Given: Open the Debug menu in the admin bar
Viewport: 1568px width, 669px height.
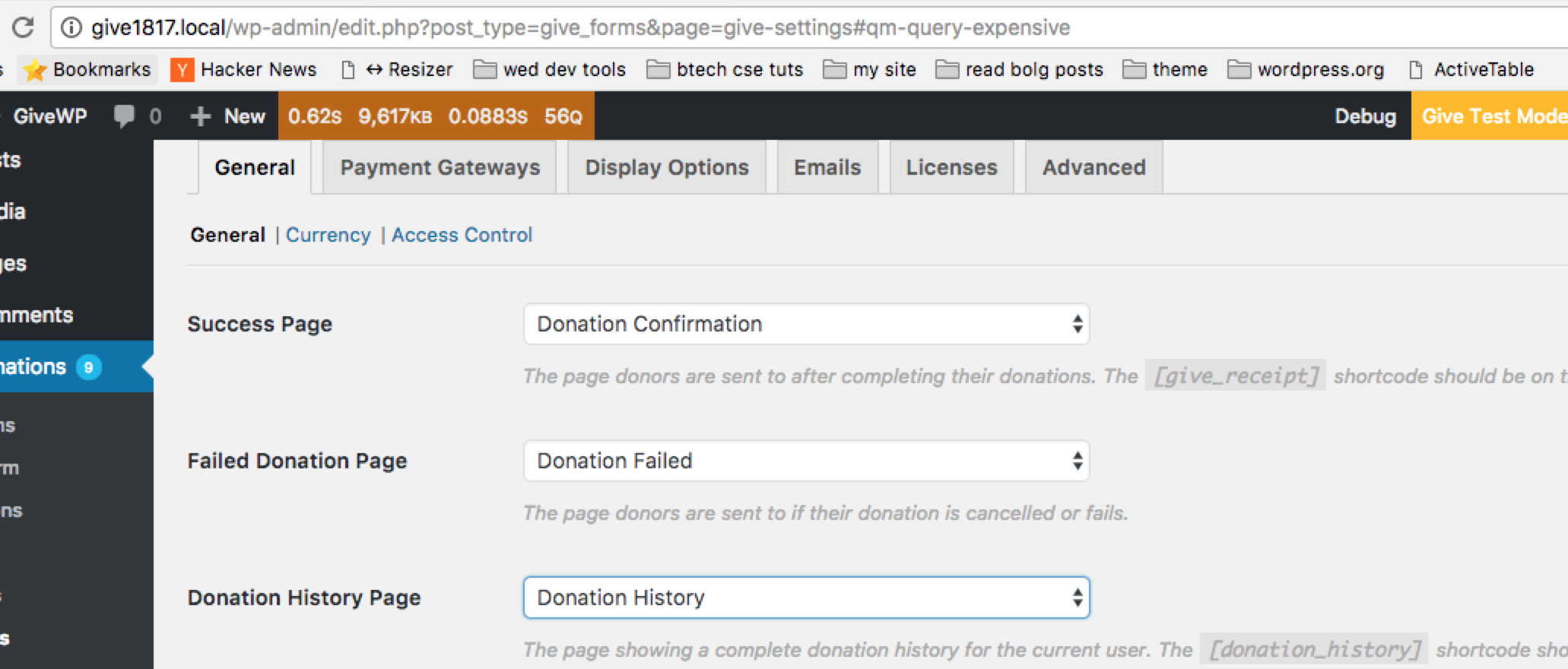Looking at the screenshot, I should [x=1365, y=116].
